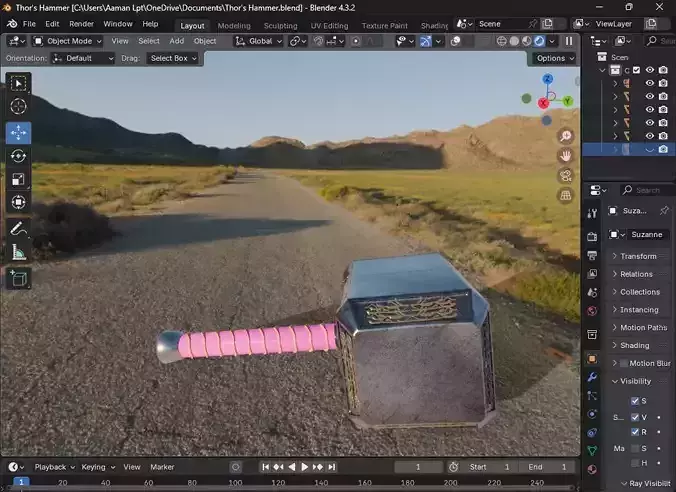The height and width of the screenshot is (492, 676).
Task: Open the Physics properties tab
Action: pos(592,414)
